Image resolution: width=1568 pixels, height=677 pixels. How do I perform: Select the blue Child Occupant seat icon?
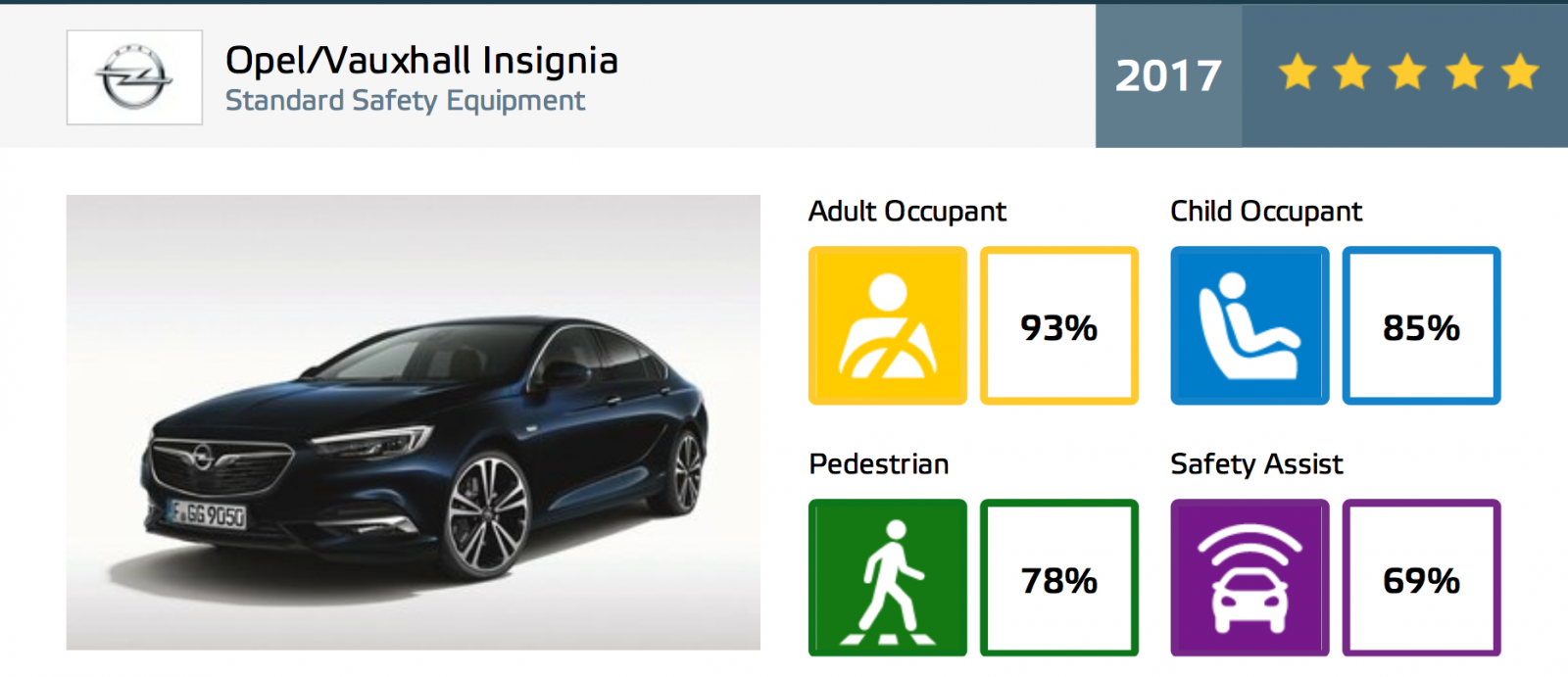coord(1249,325)
